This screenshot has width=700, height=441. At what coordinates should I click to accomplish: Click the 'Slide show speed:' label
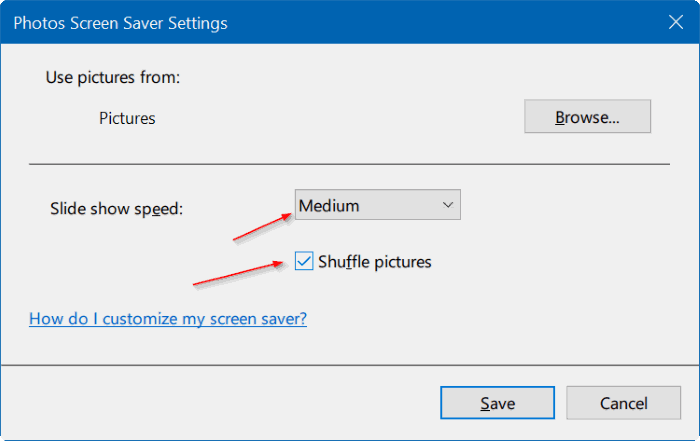coord(117,208)
